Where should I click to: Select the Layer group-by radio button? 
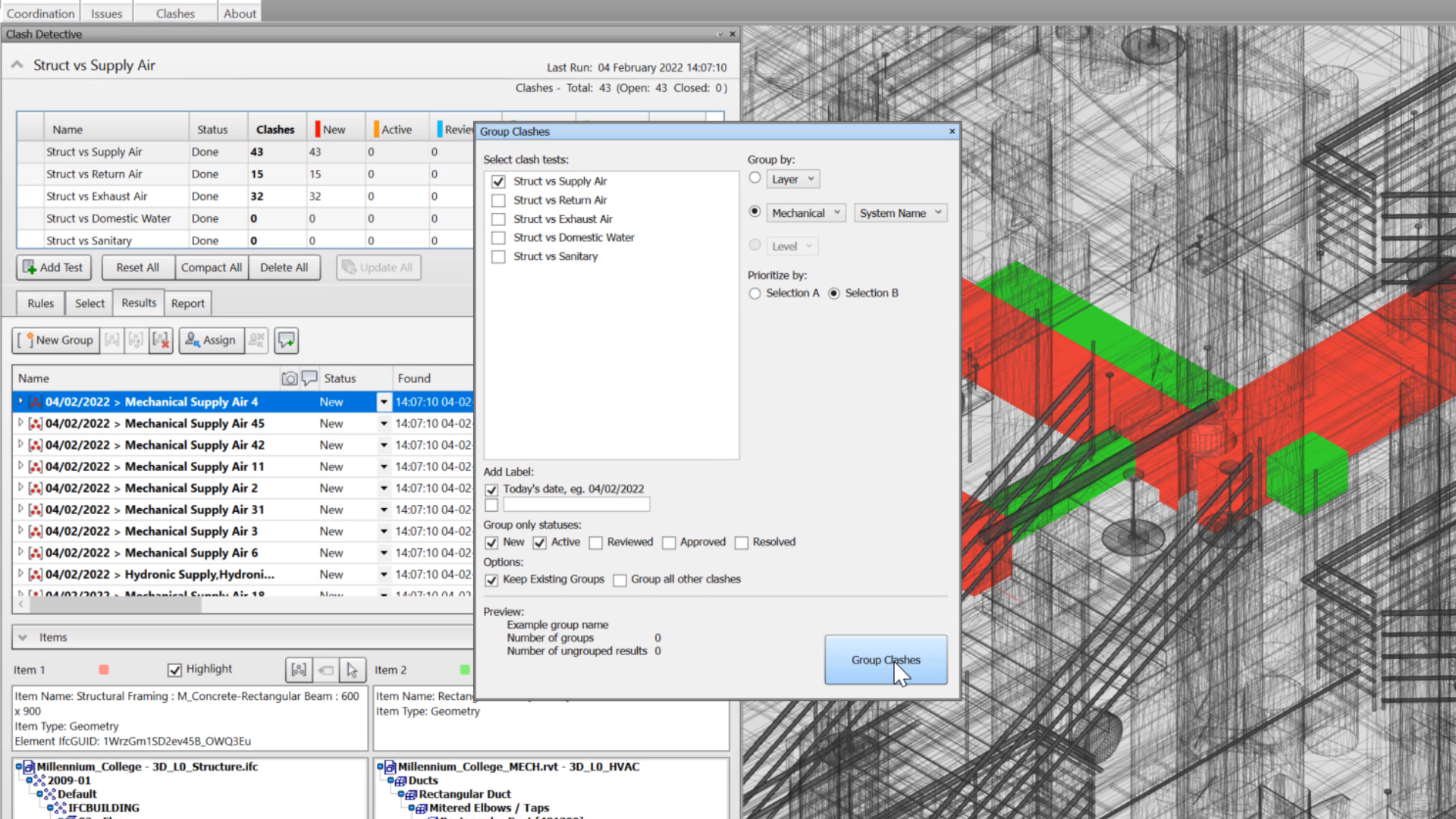(x=755, y=178)
